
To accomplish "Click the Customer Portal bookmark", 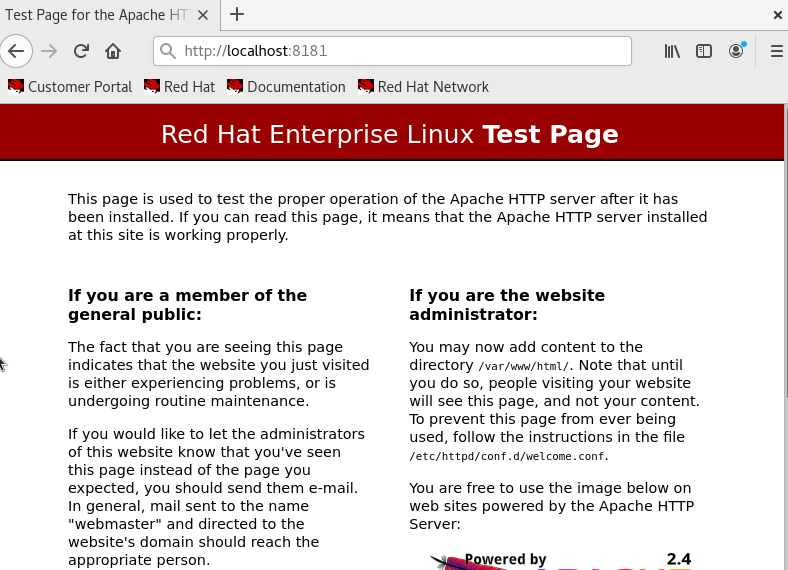I will pyautogui.click(x=70, y=86).
